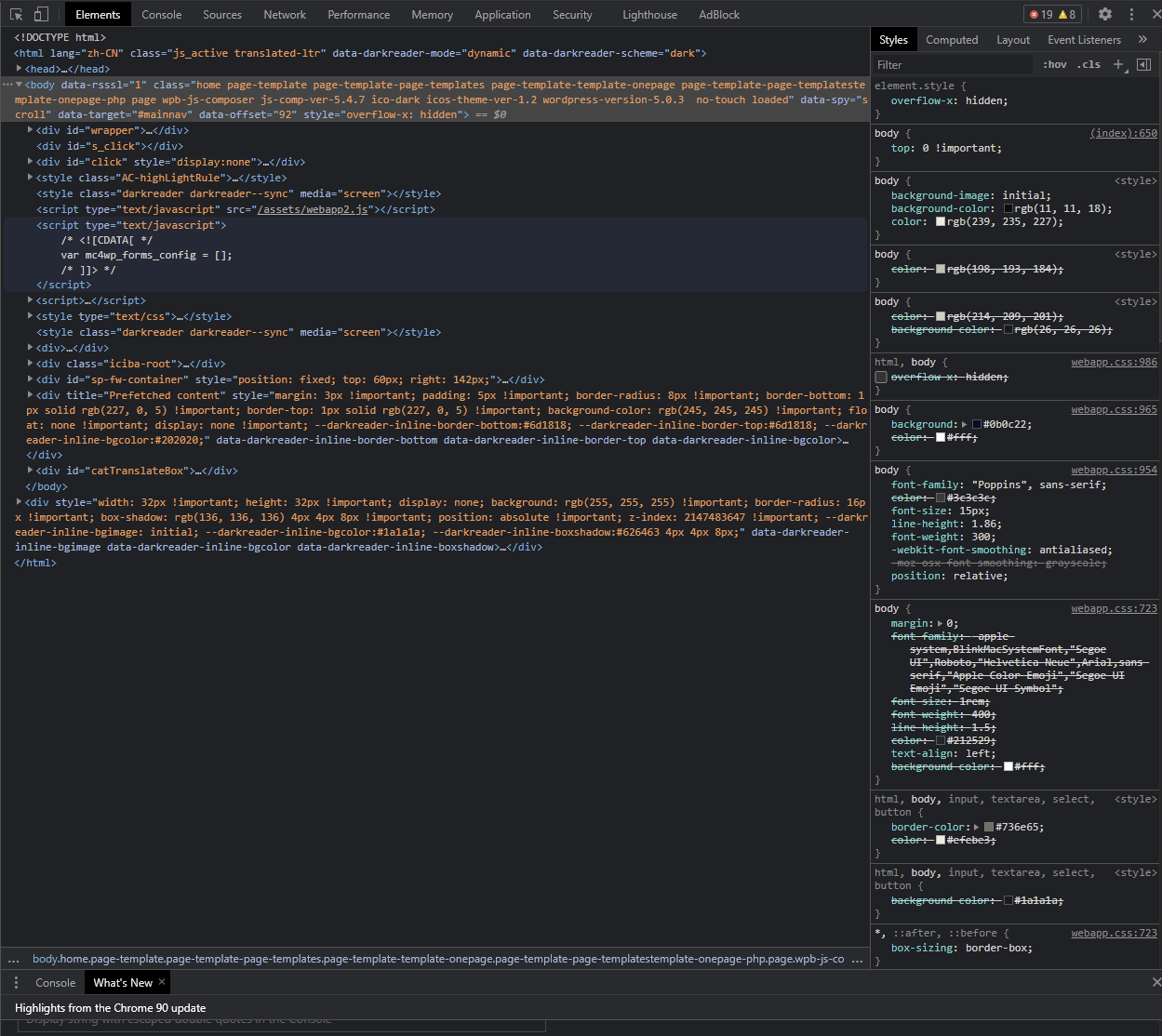This screenshot has width=1162, height=1036.
Task: Close the bottom drawer panel
Action: [x=1156, y=982]
